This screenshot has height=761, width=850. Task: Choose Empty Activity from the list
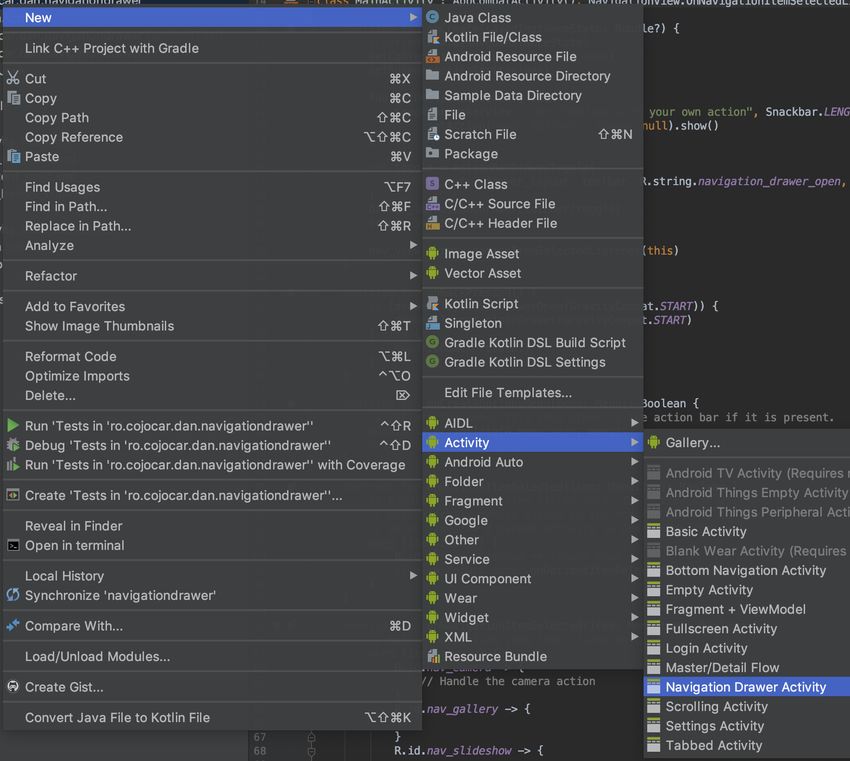tap(746, 590)
